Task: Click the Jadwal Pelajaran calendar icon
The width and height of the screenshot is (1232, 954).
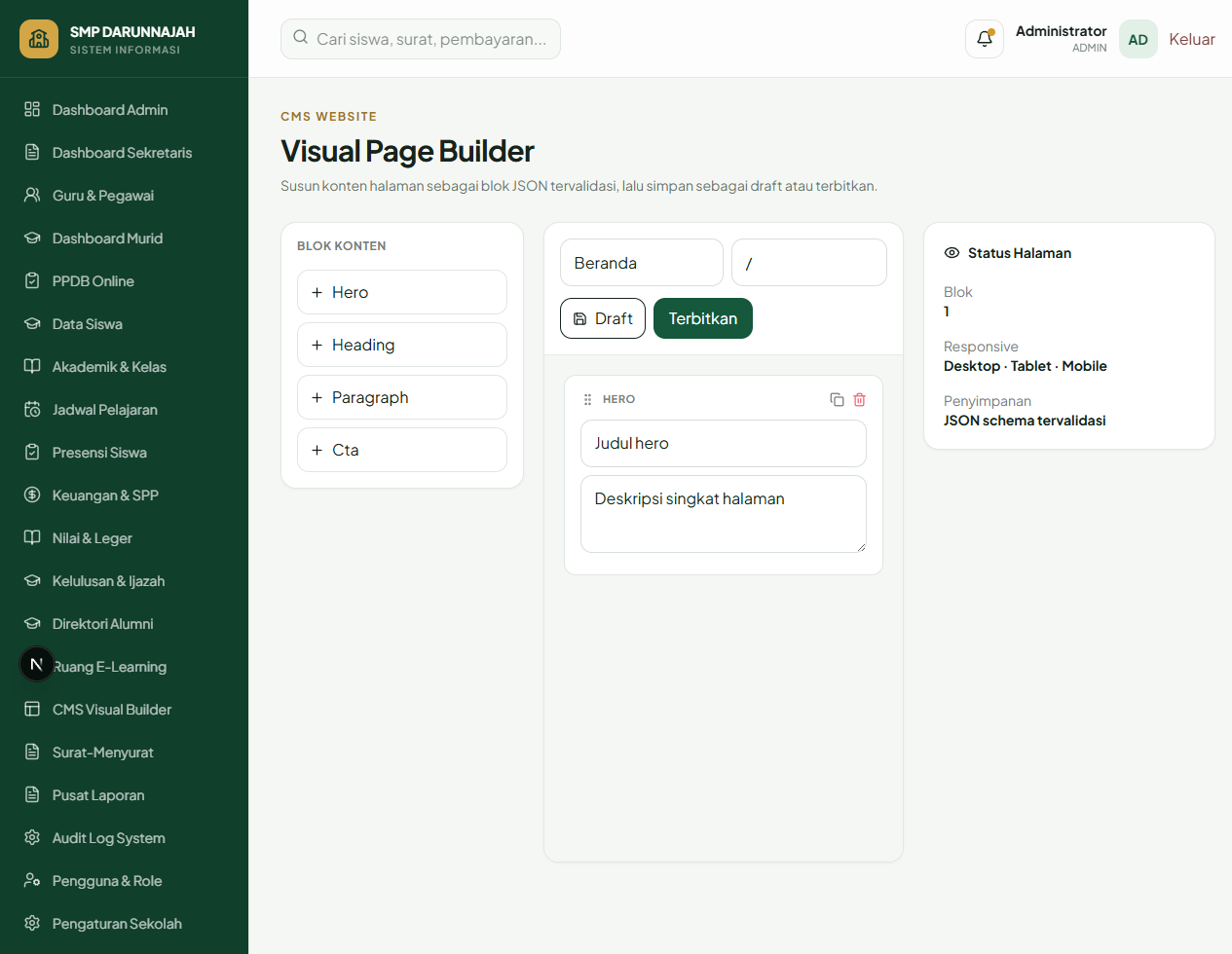Action: point(32,409)
